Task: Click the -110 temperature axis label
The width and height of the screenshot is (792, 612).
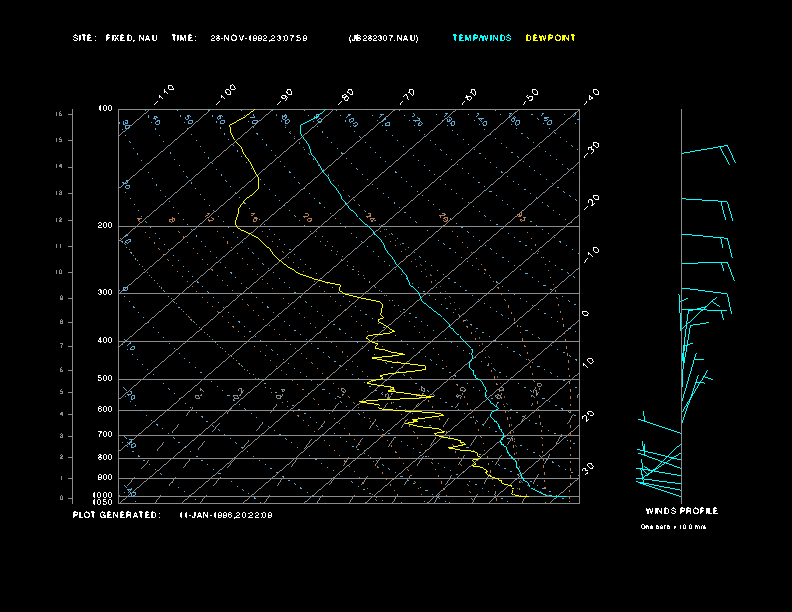Action: point(165,93)
